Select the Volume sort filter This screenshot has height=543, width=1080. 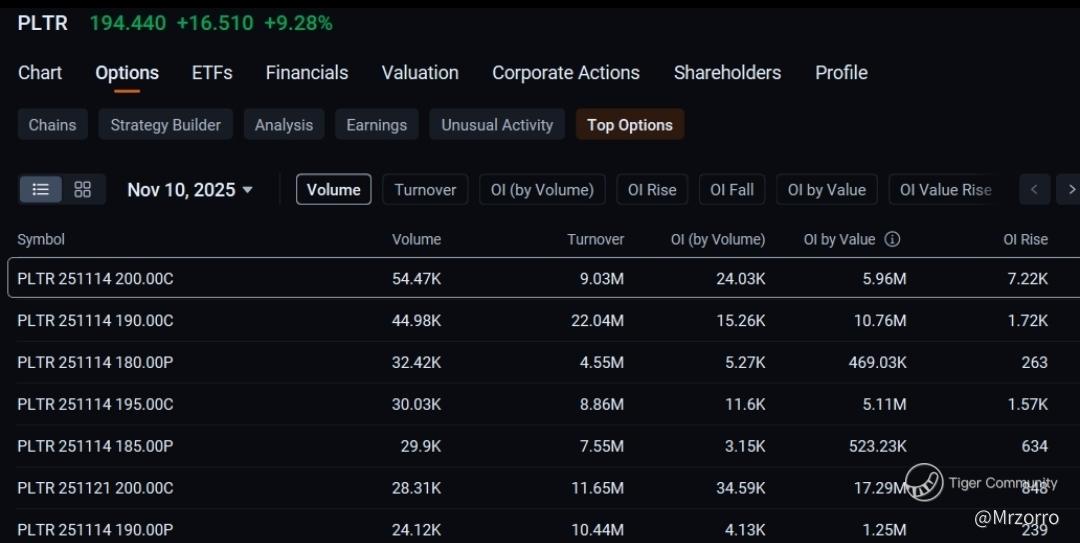[333, 190]
